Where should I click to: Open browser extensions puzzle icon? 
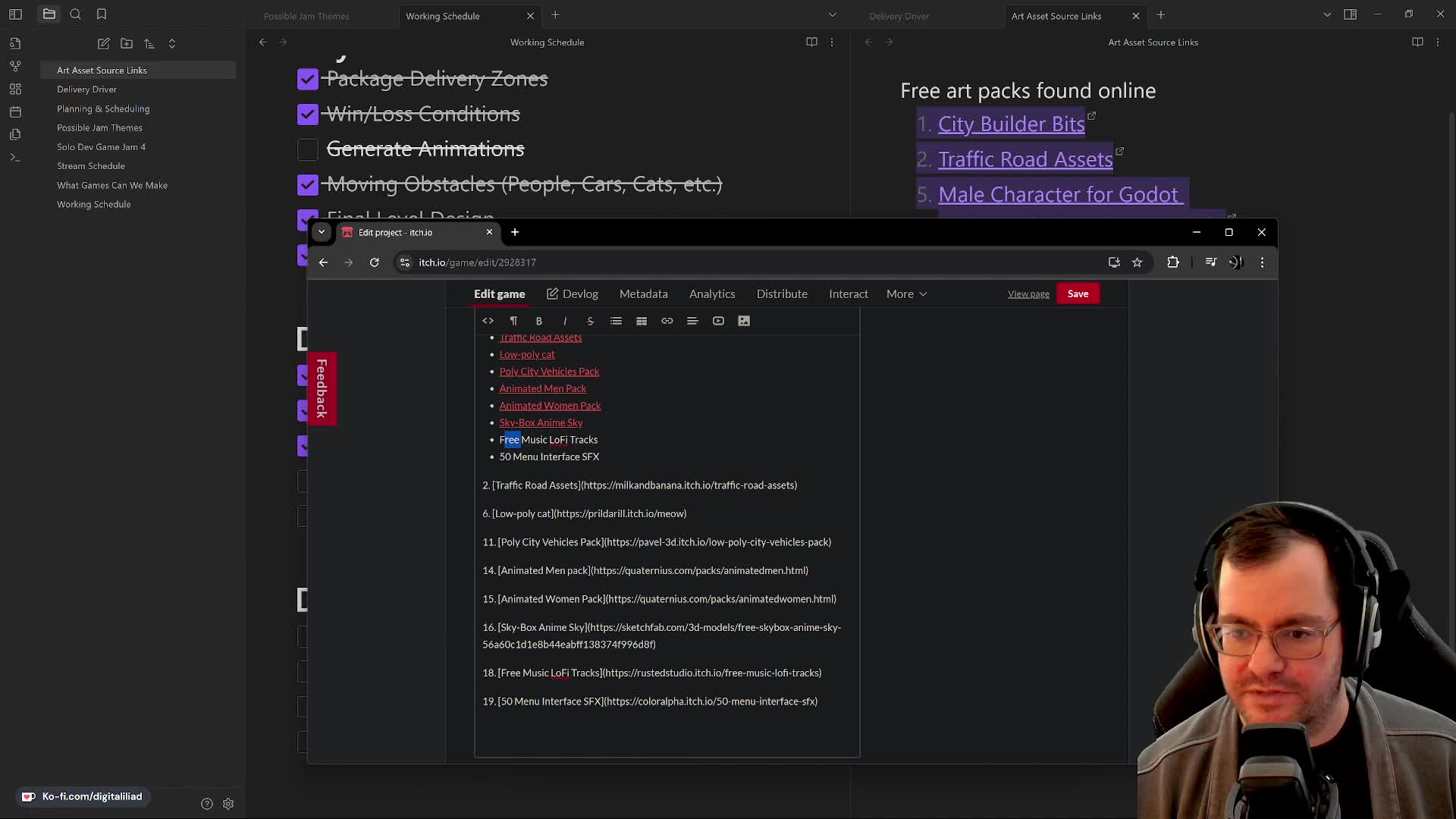pyautogui.click(x=1173, y=262)
